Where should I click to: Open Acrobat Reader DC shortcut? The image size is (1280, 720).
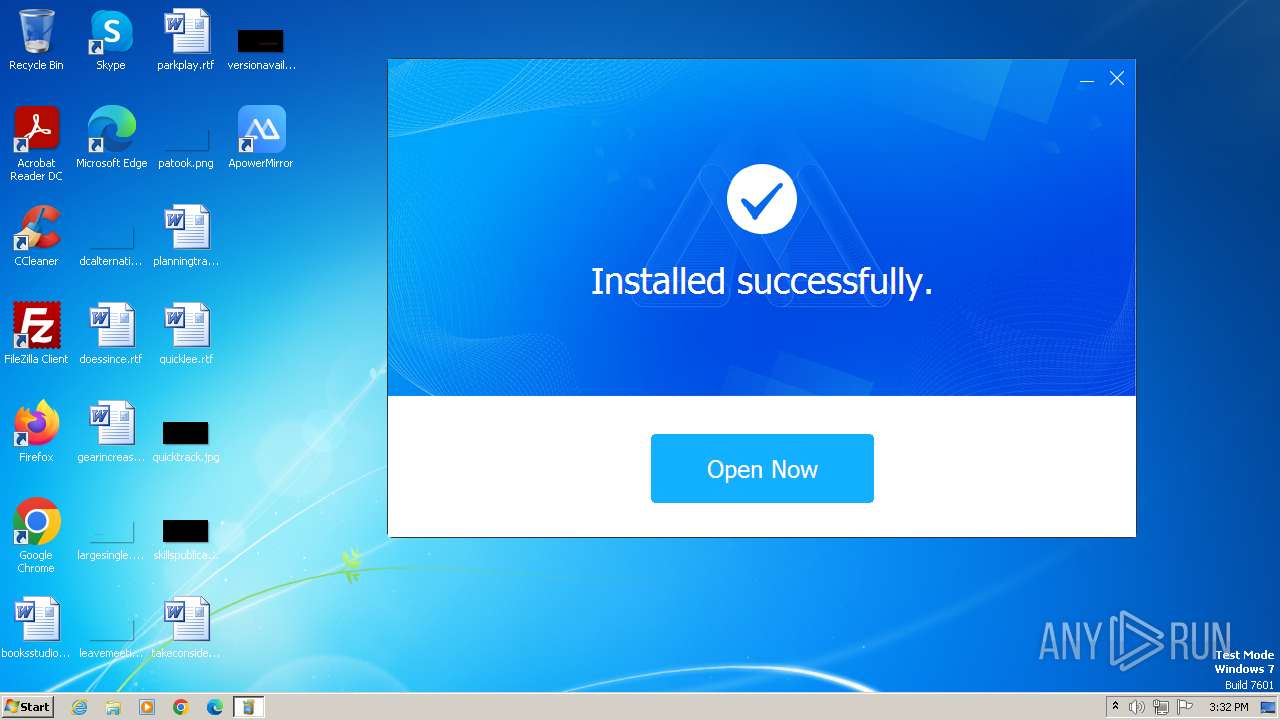coord(36,144)
